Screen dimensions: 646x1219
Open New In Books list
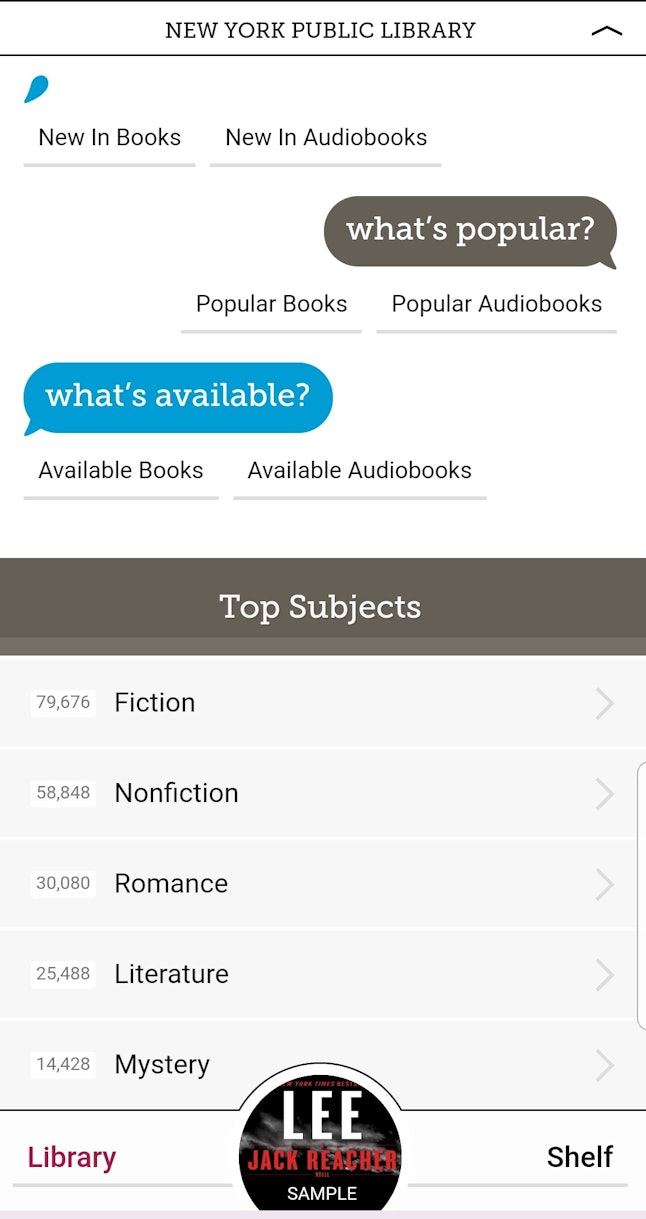coord(110,138)
